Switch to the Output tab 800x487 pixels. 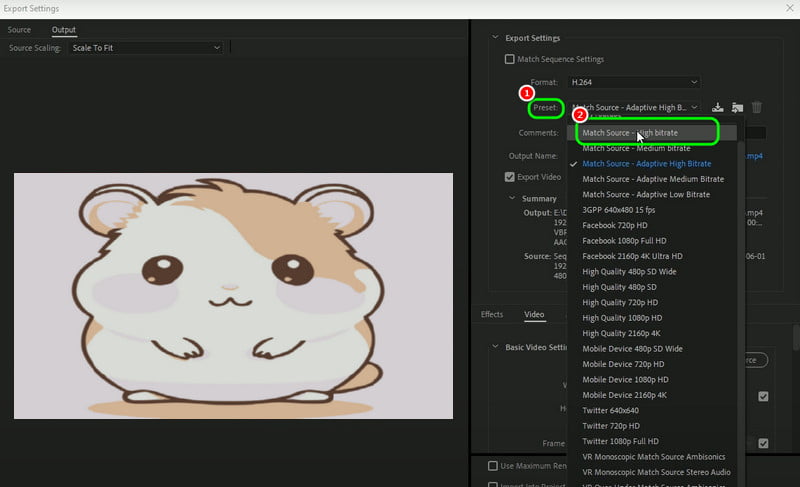click(64, 30)
